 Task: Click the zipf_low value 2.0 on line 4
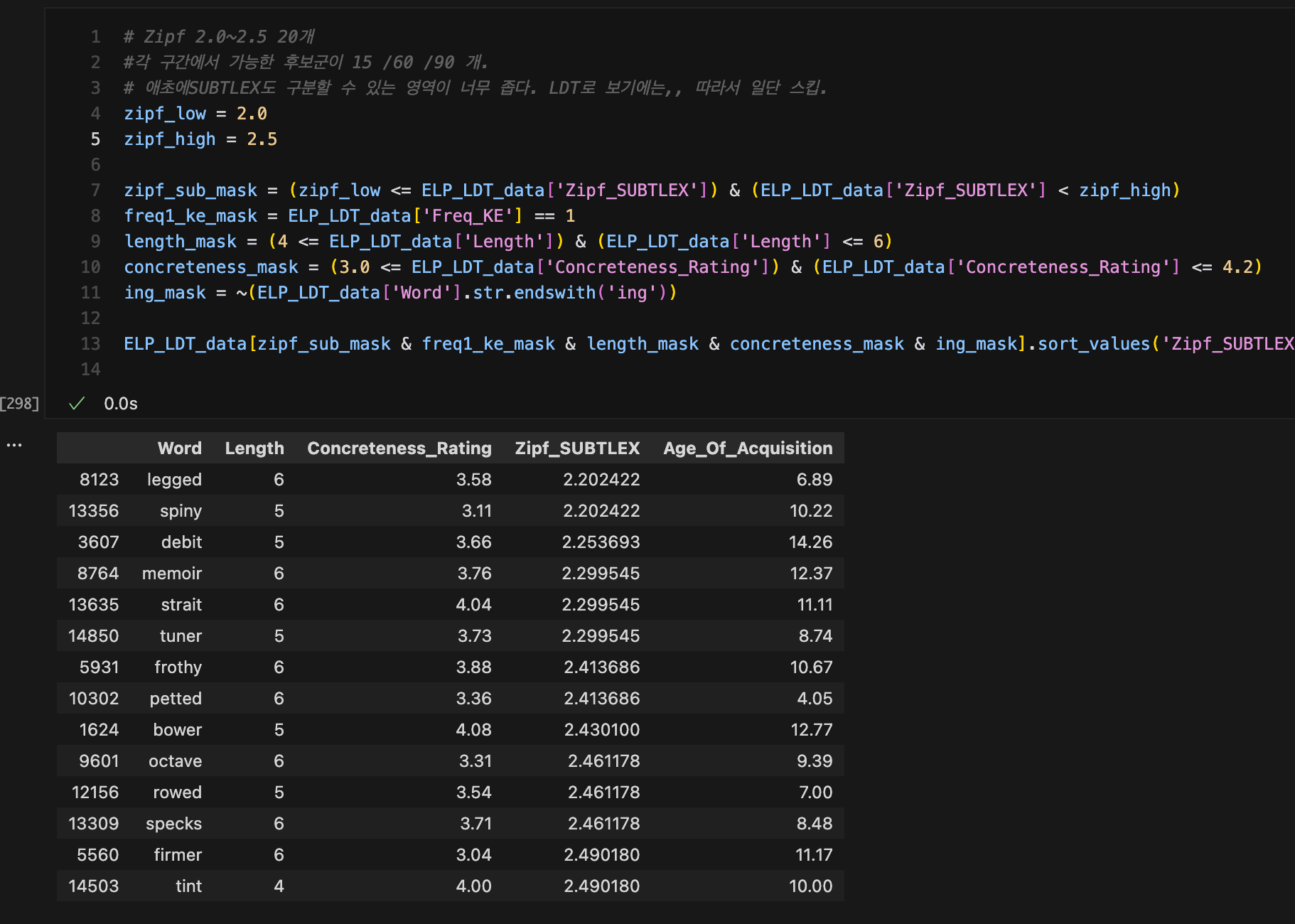pyautogui.click(x=252, y=114)
